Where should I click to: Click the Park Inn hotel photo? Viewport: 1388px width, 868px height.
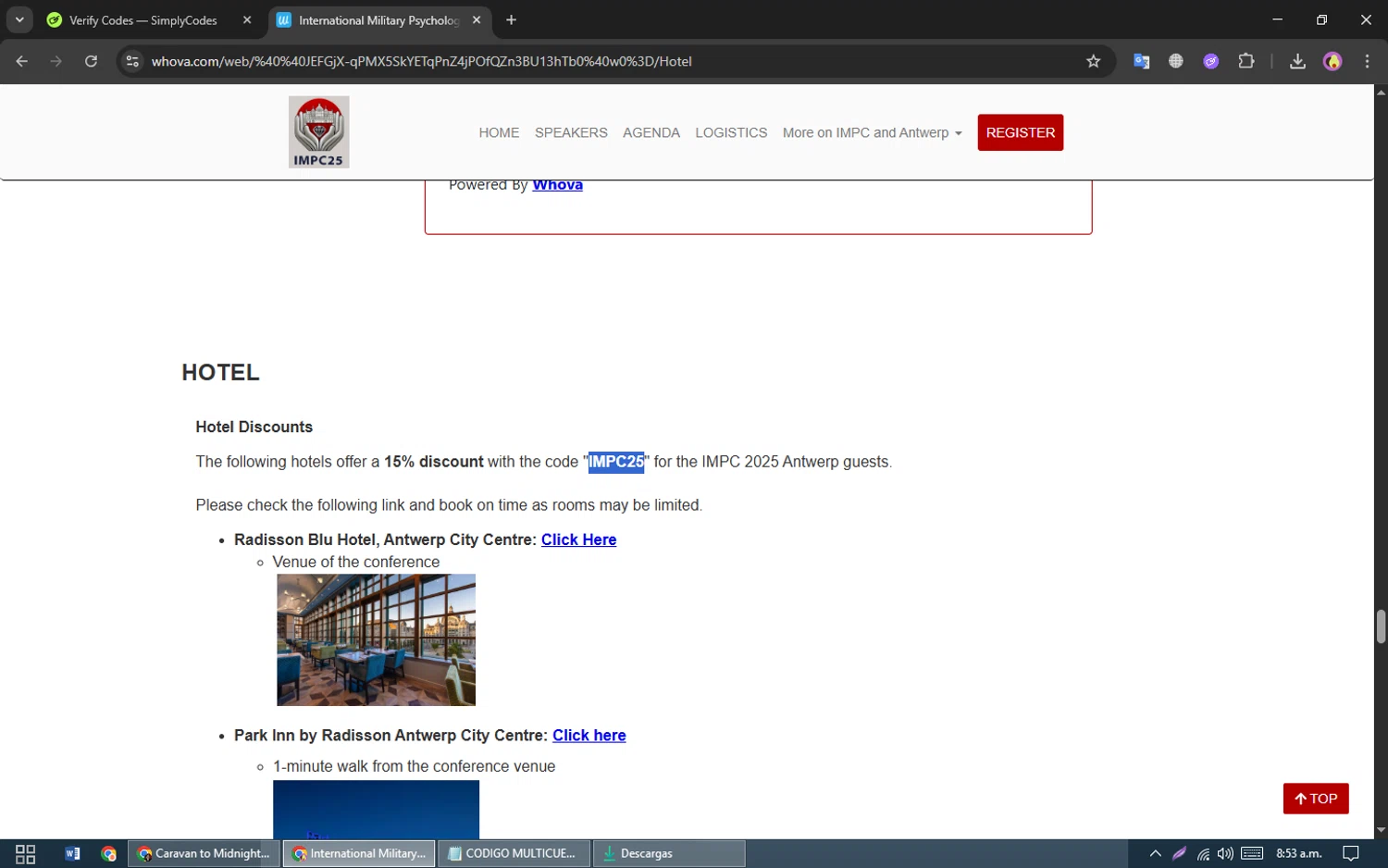[376, 810]
